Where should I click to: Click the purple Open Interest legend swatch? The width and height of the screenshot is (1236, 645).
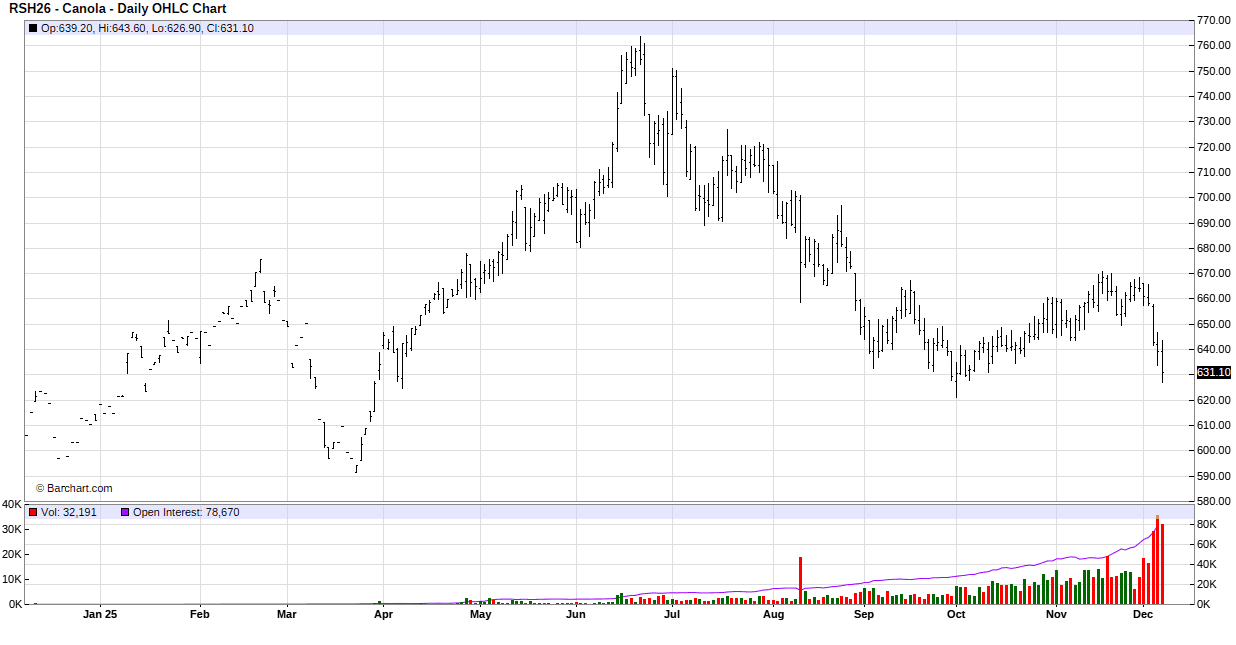pos(125,512)
